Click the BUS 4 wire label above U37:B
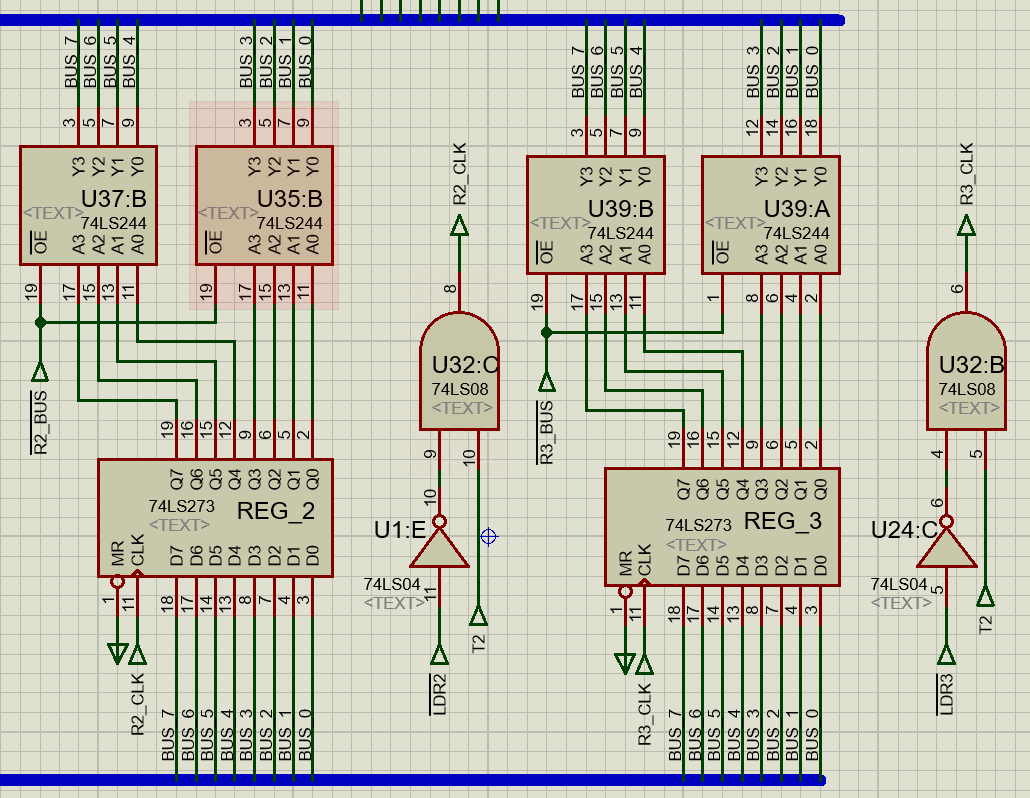Image resolution: width=1030 pixels, height=798 pixels. (129, 62)
